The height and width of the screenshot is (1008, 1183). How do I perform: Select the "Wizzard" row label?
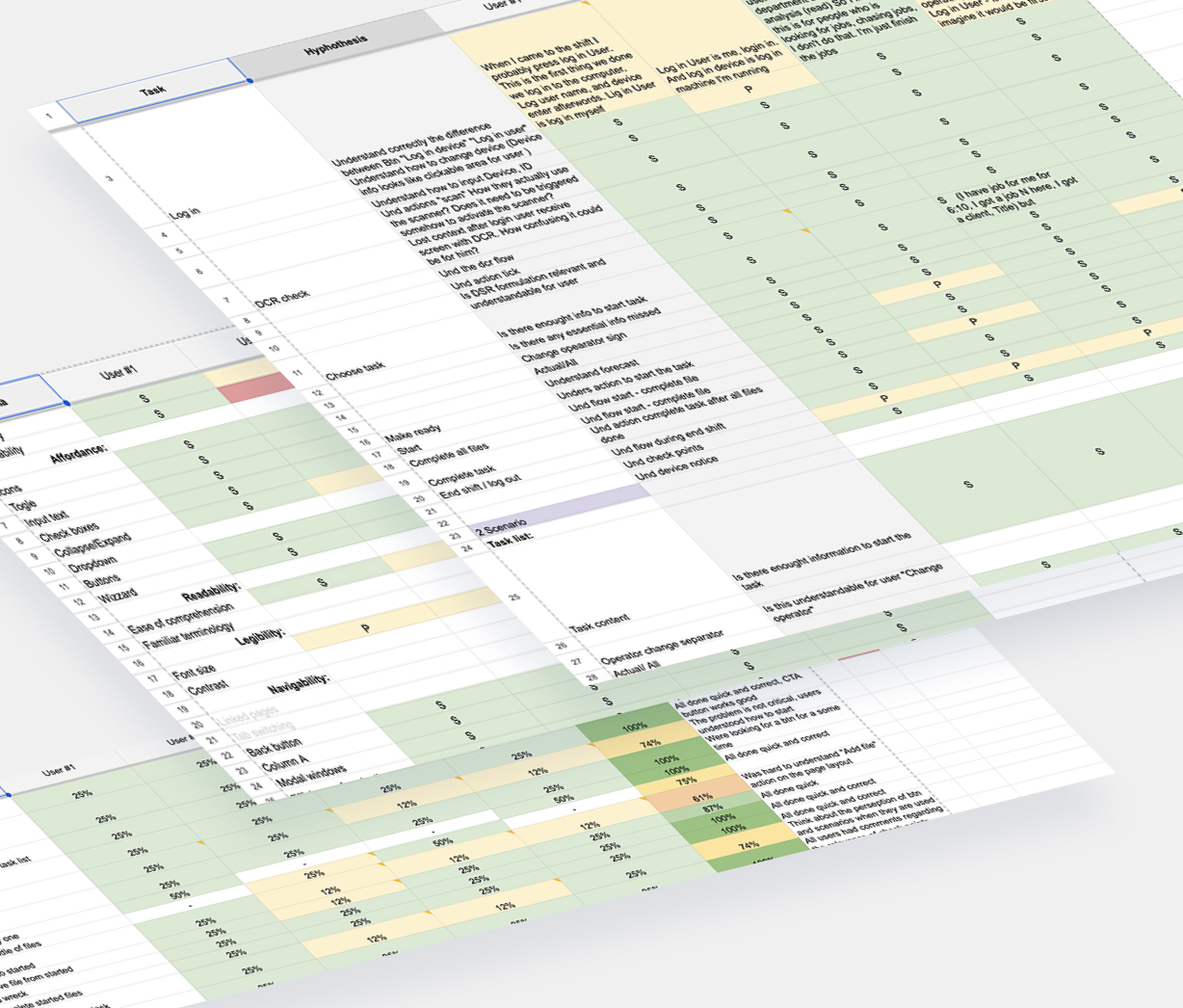pyautogui.click(x=118, y=595)
